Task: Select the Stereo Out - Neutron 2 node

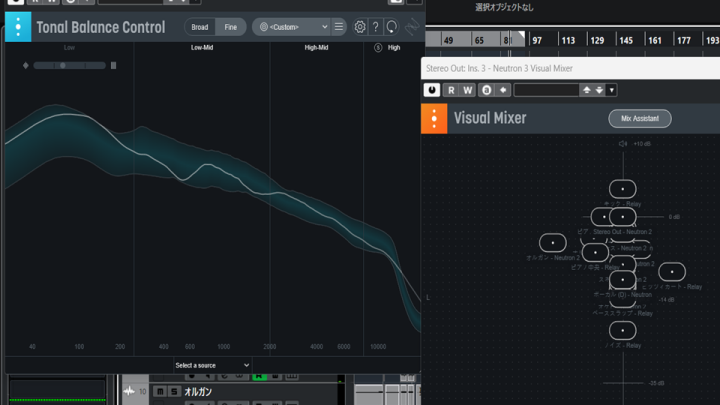Action: point(623,217)
